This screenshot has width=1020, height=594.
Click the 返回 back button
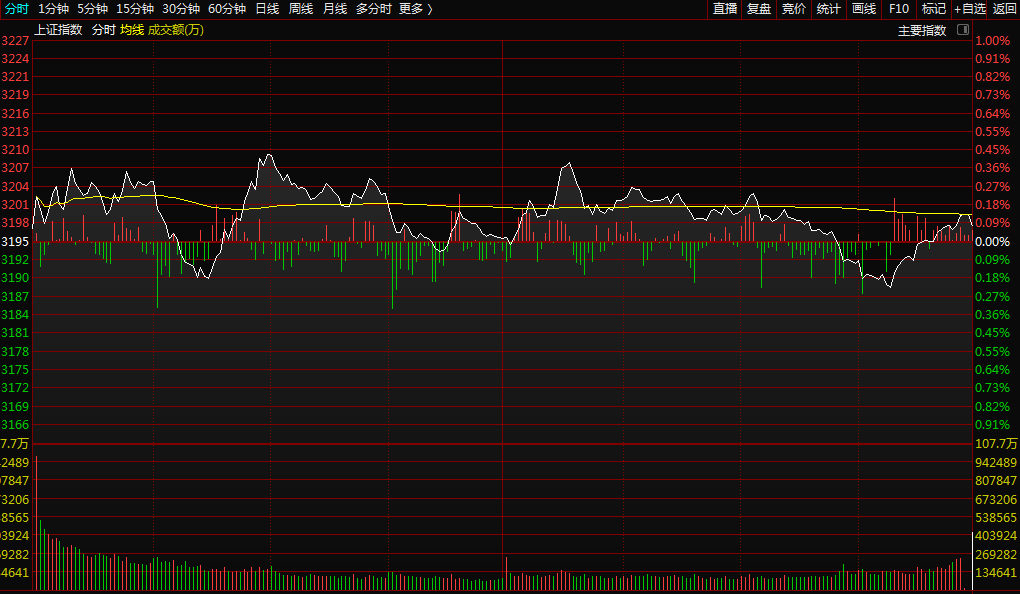1004,9
